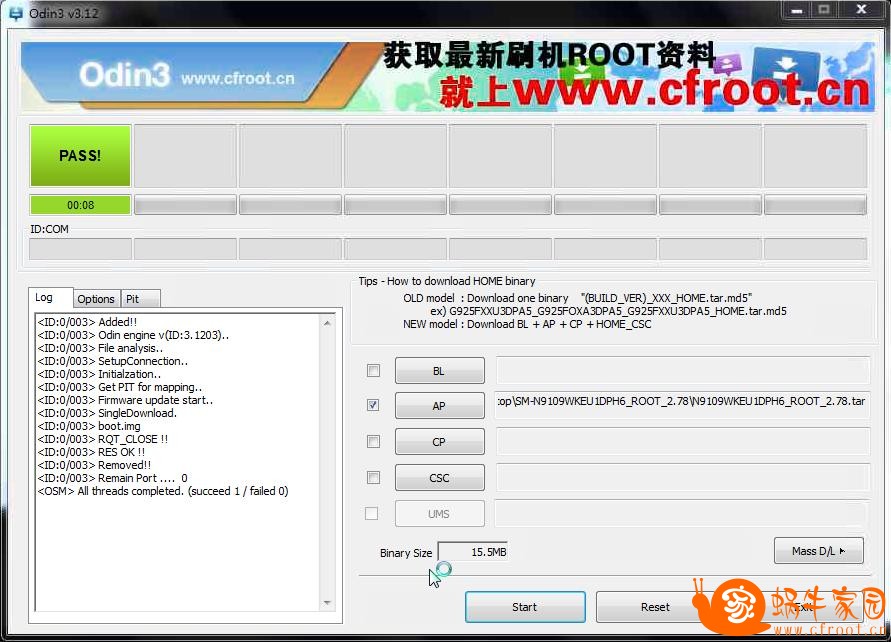Click the log scrollbar down arrow
Viewport: 891px width, 642px height.
pos(327,603)
